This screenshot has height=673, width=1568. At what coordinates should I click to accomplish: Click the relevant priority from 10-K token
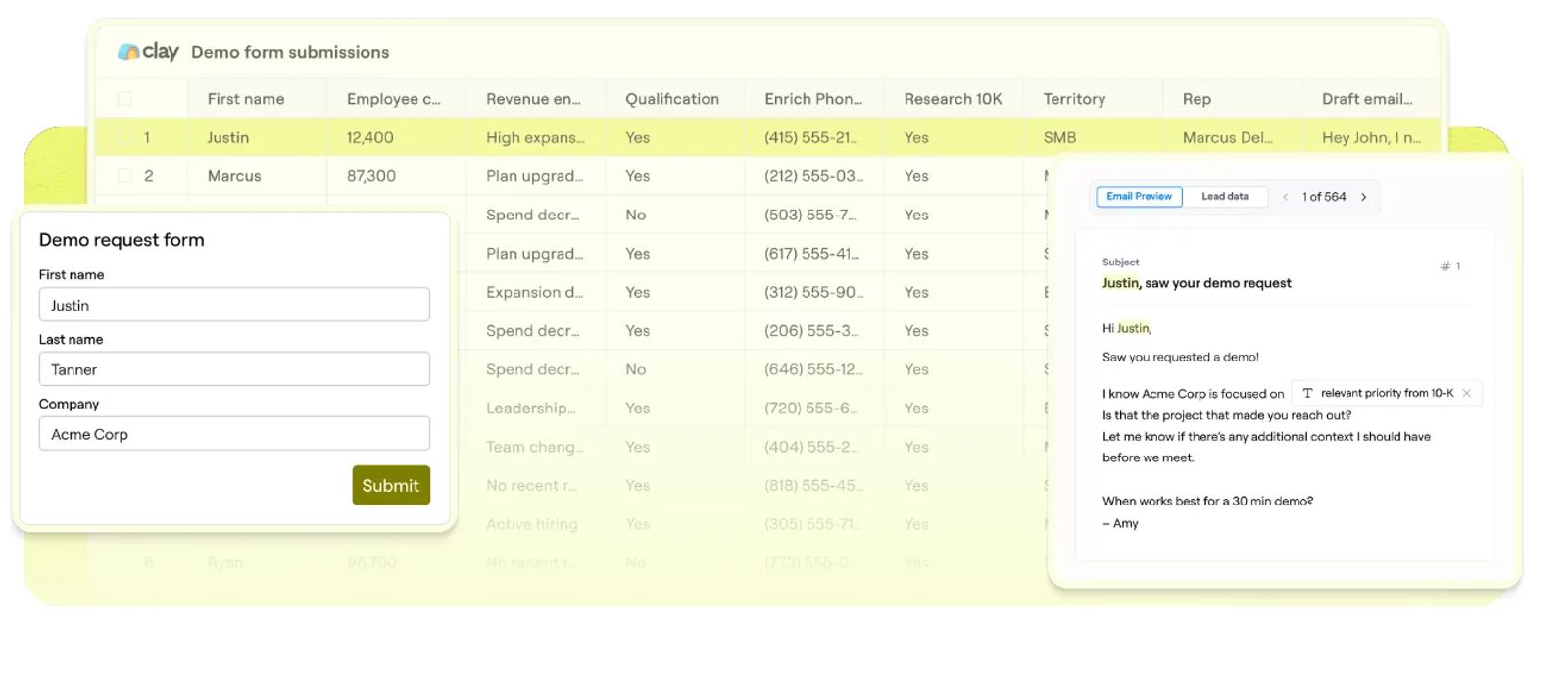point(1386,393)
